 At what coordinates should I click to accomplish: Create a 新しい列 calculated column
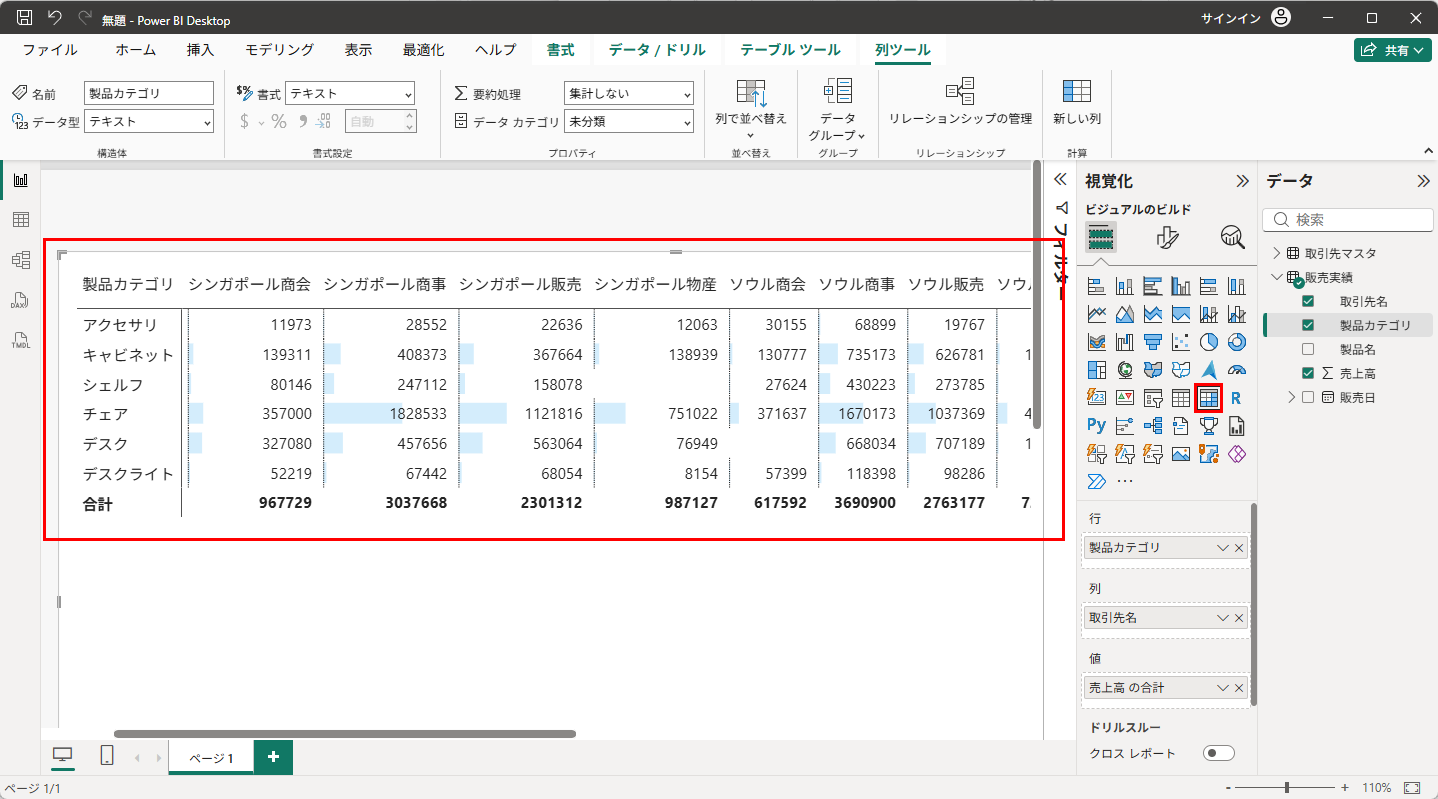click(1077, 101)
